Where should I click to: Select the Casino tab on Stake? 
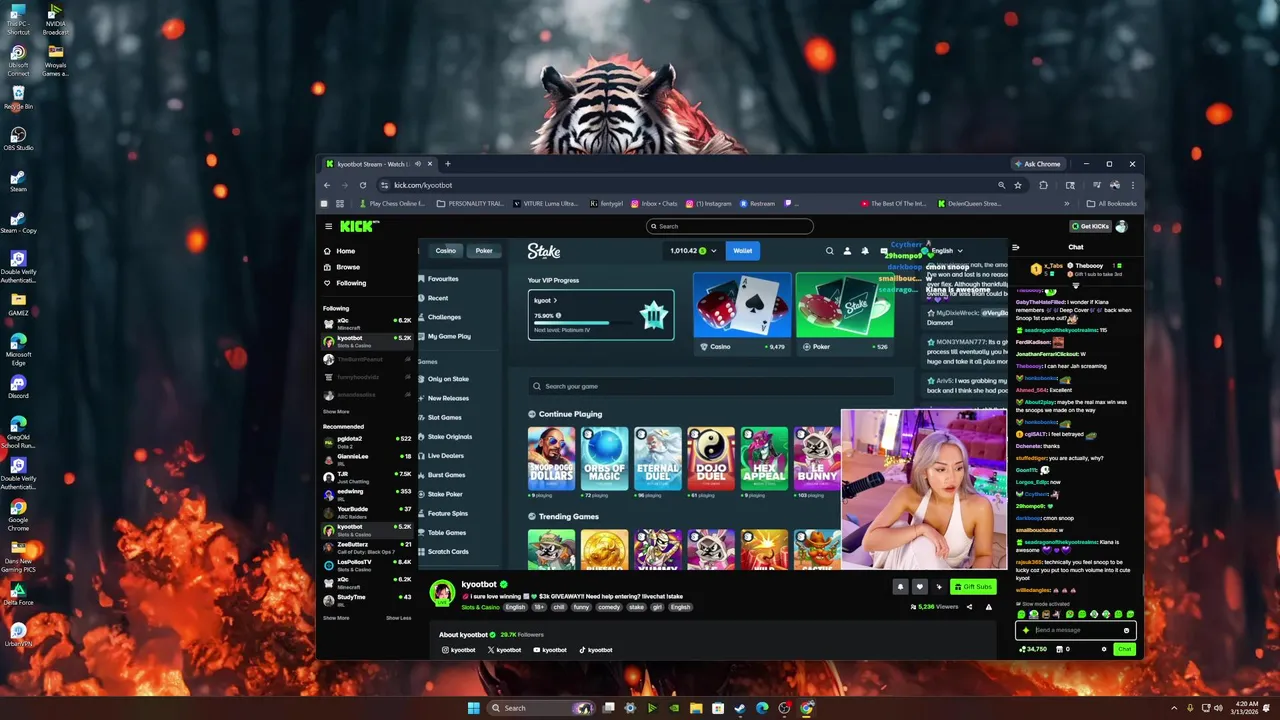point(445,251)
